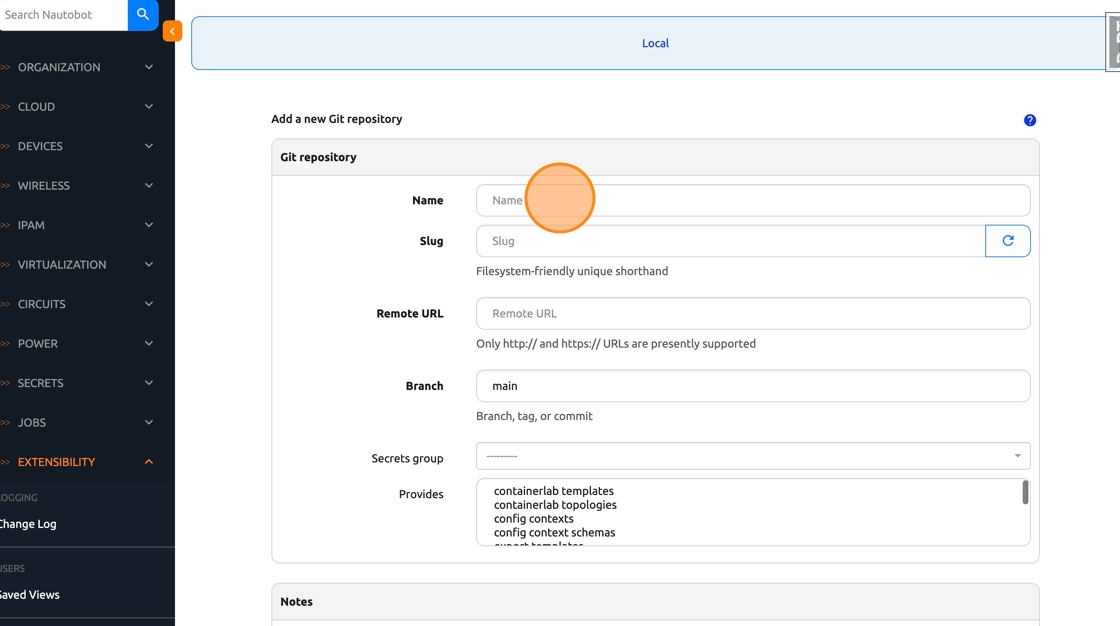Open the Devices menu chevron
This screenshot has width=1120, height=626.
pyautogui.click(x=149, y=146)
